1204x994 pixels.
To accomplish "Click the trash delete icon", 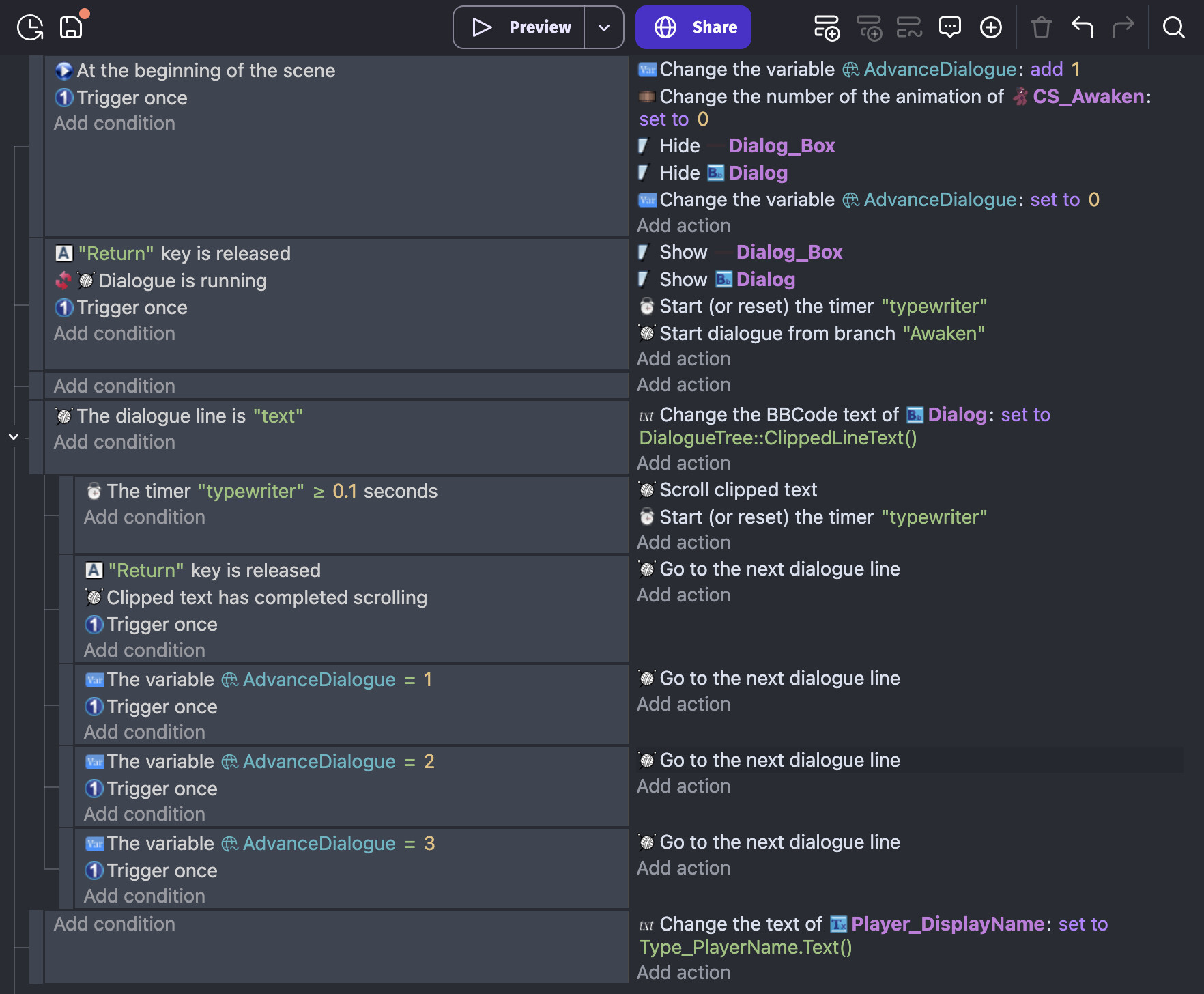I will 1041,27.
